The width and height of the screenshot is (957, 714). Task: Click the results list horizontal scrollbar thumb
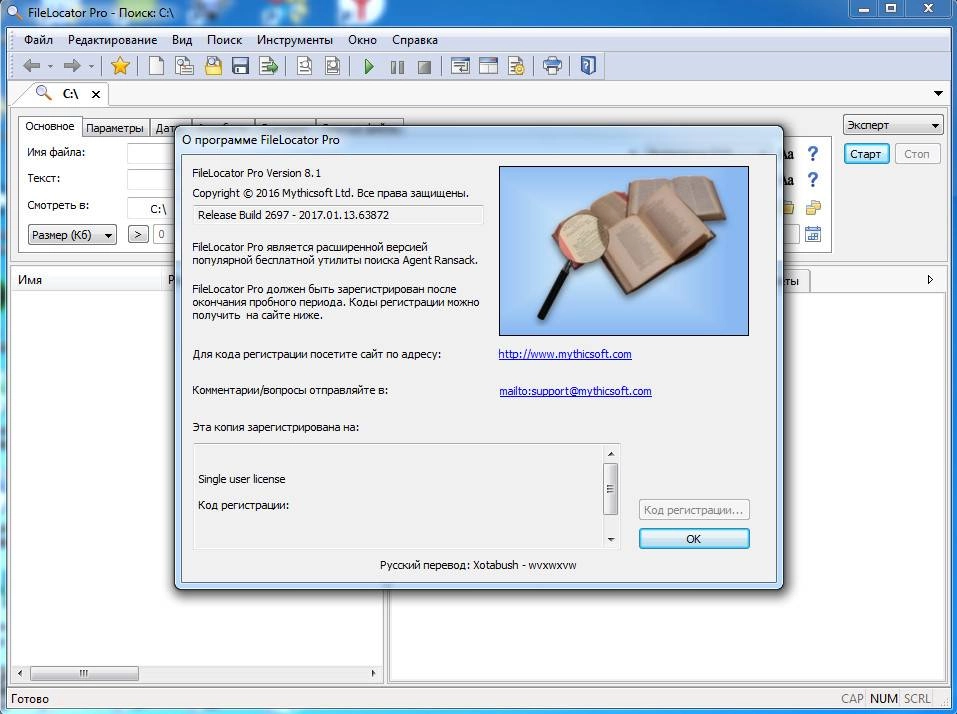(x=84, y=673)
